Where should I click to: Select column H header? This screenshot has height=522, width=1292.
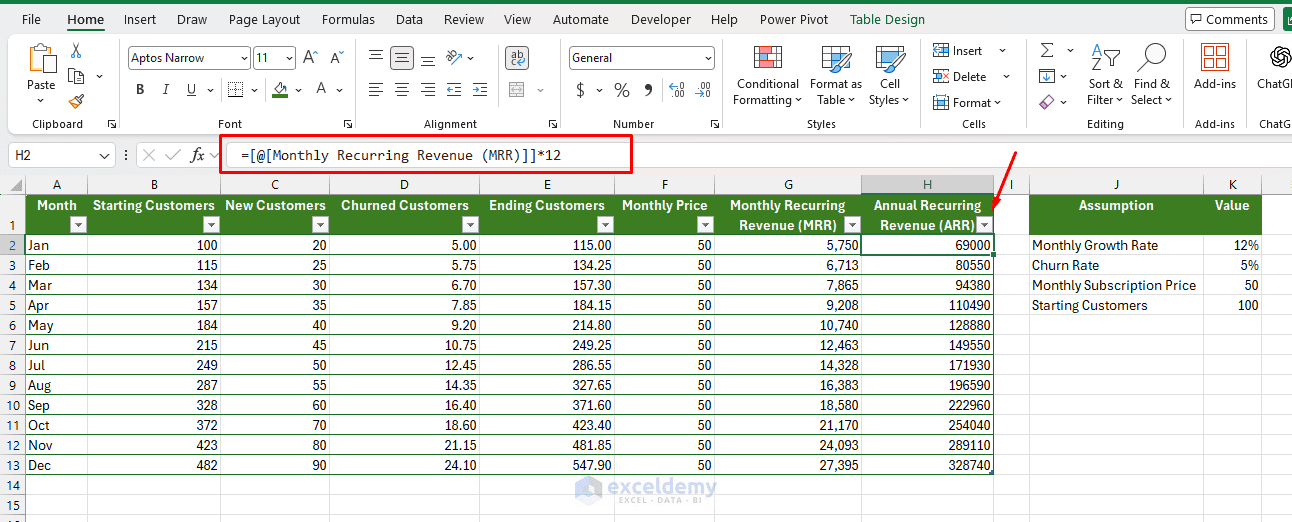[x=927, y=184]
